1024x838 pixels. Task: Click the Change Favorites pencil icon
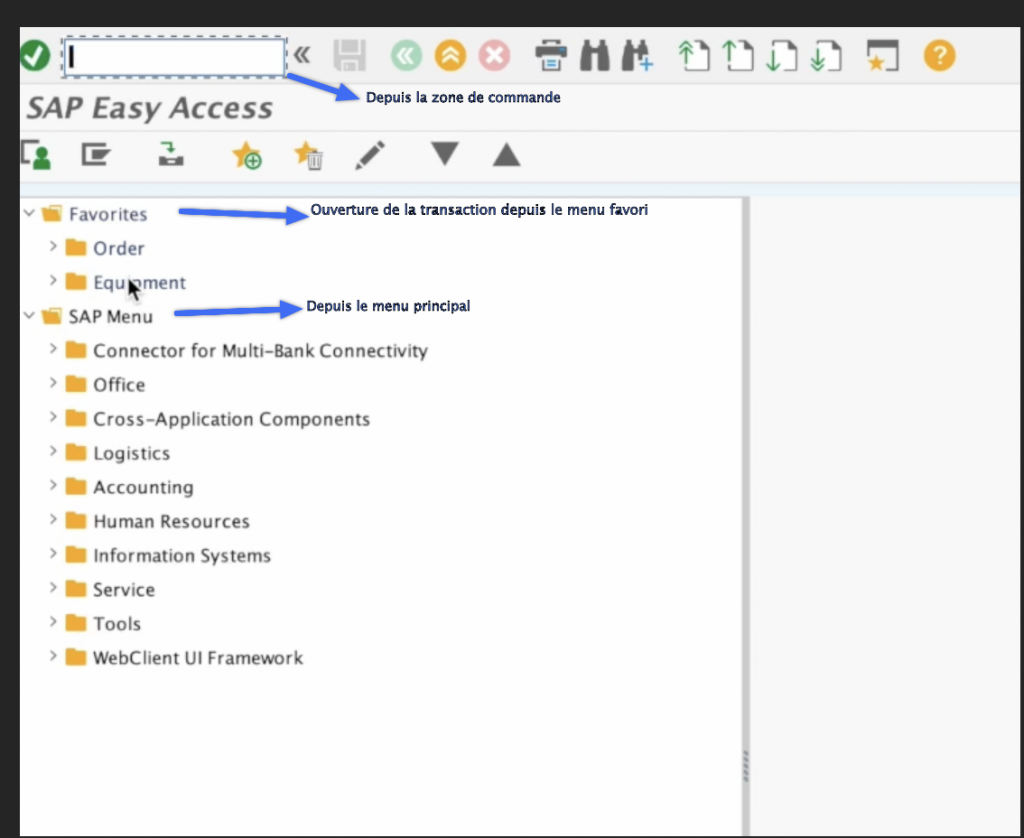[x=369, y=156]
